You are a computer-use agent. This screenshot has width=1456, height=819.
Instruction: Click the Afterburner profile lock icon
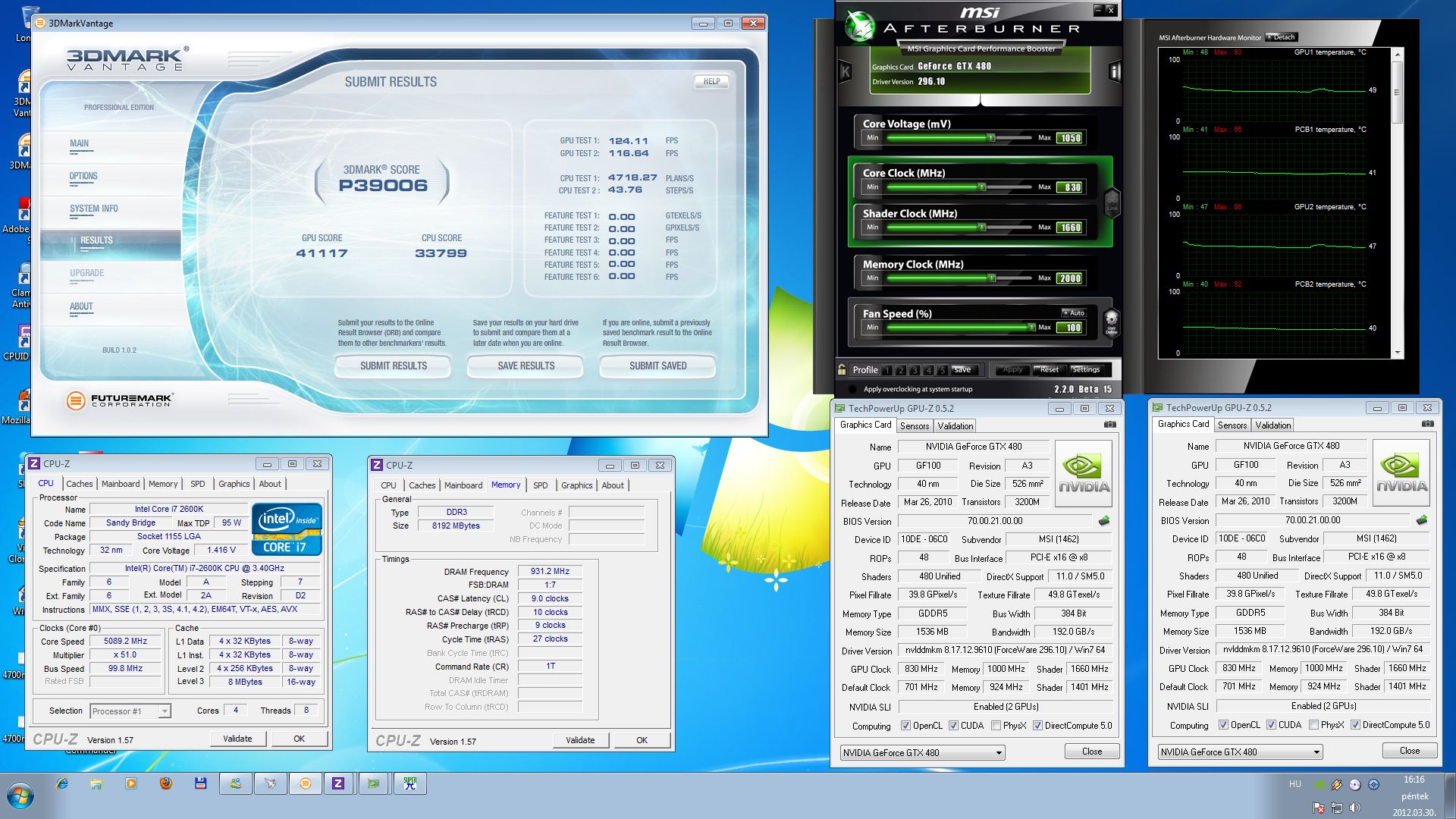pyautogui.click(x=842, y=369)
